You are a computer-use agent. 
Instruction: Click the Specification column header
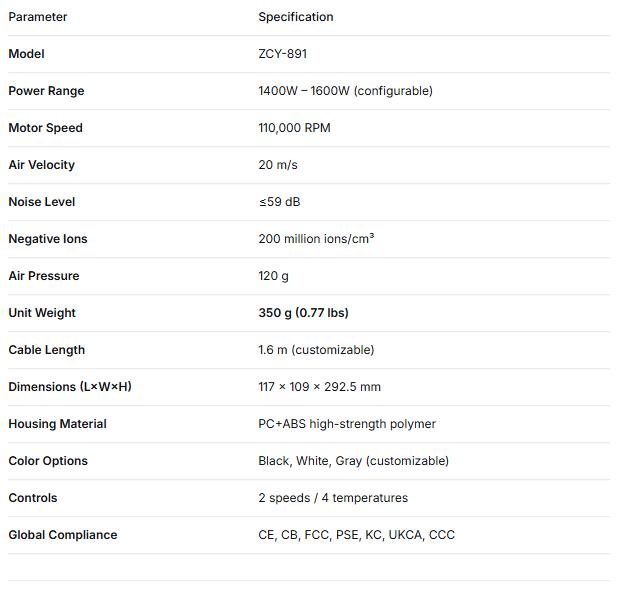(296, 17)
